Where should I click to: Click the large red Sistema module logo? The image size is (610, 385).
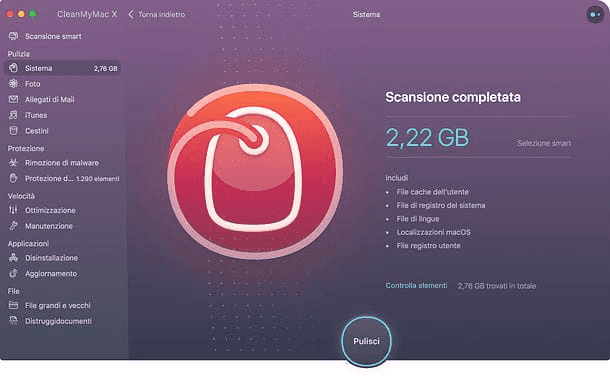(x=255, y=172)
